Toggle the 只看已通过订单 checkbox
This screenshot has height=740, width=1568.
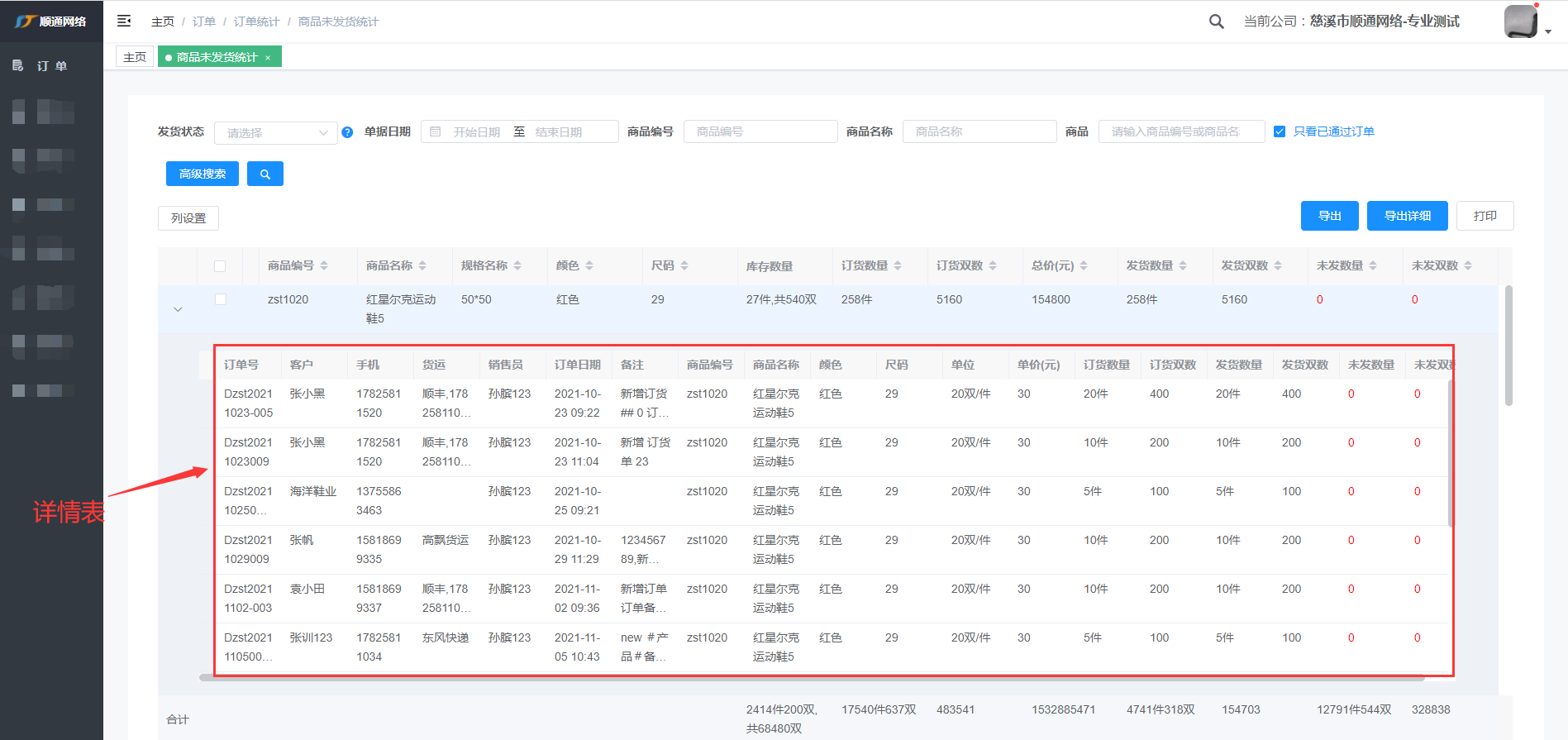(x=1280, y=131)
